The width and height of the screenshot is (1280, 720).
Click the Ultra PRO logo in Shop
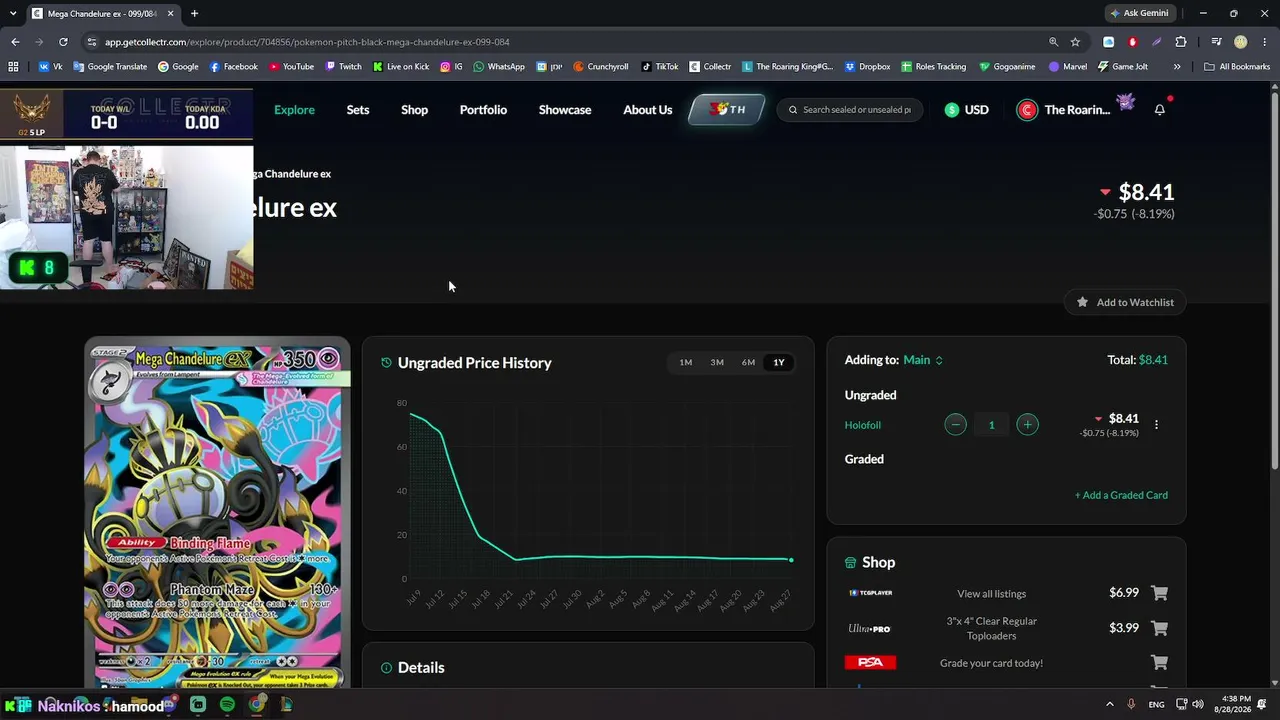click(x=869, y=628)
